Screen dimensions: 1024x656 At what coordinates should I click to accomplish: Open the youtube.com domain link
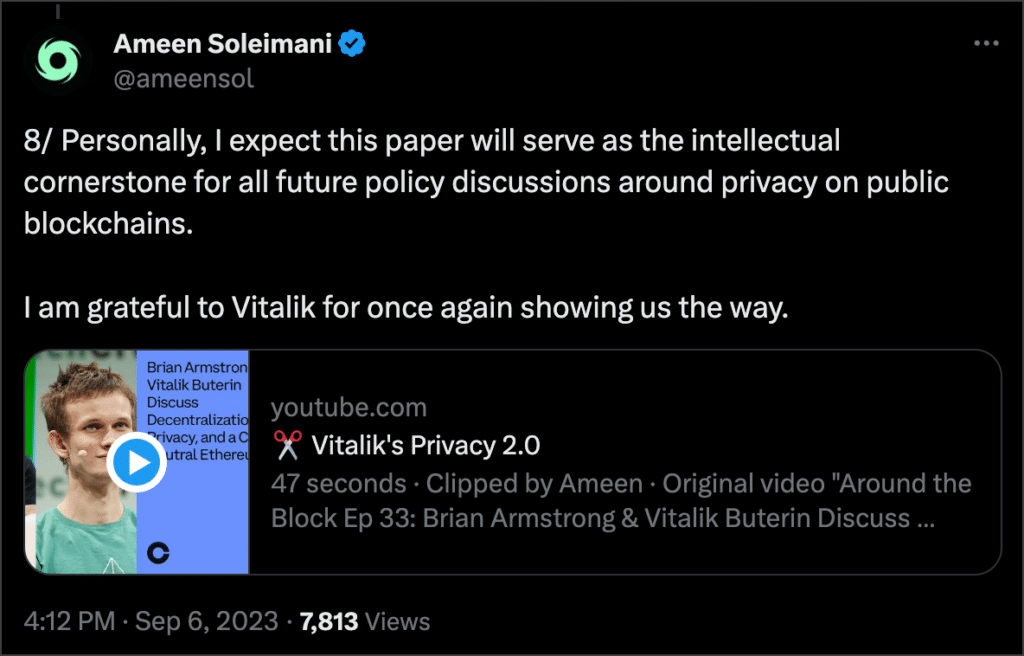pos(349,408)
